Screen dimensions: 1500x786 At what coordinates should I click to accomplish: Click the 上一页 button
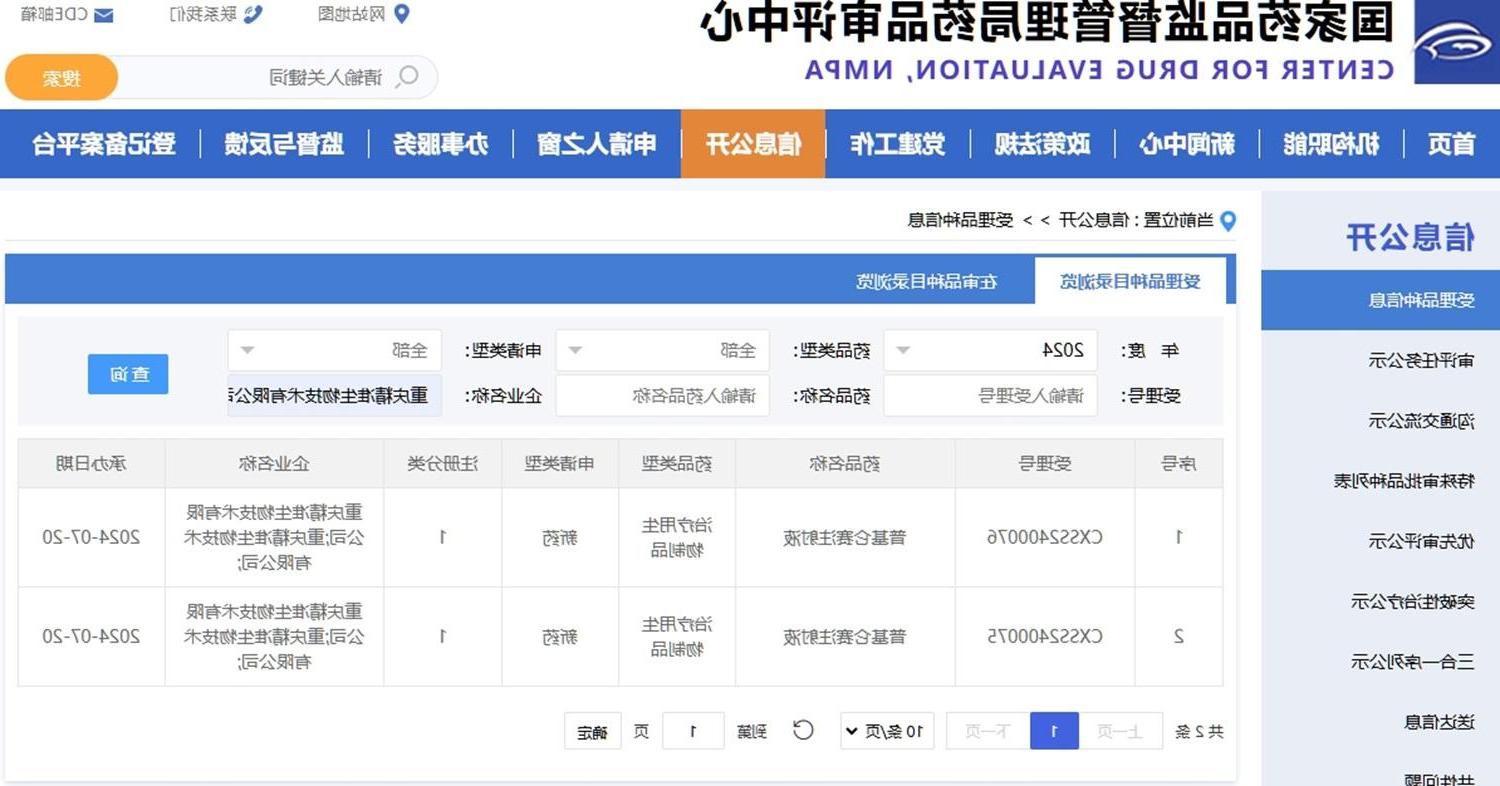(x=1120, y=731)
